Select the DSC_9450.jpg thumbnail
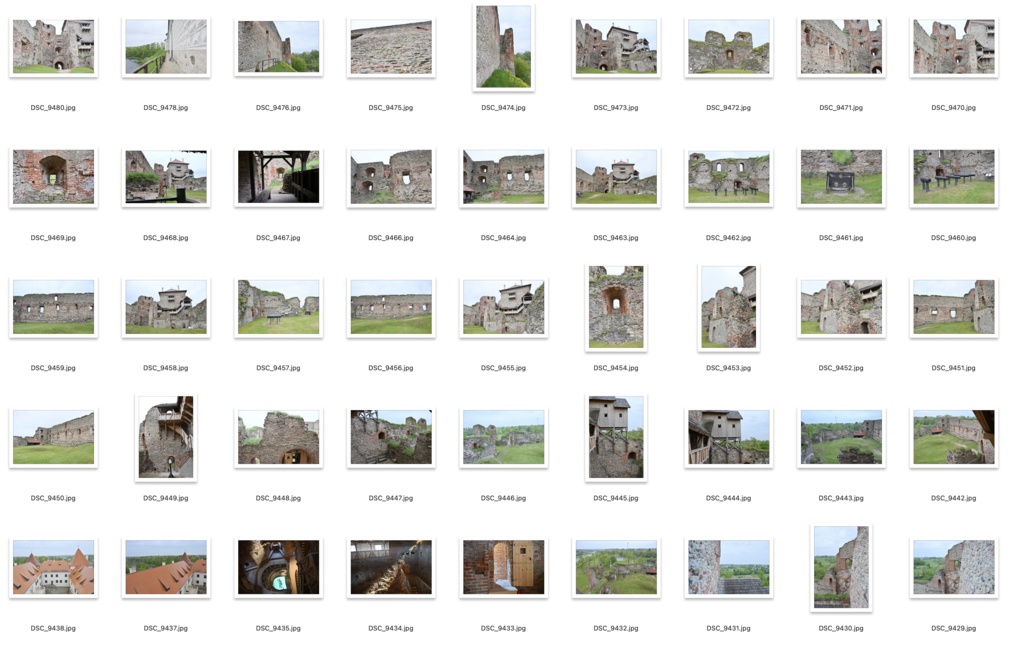Image resolution: width=1024 pixels, height=648 pixels. point(54,437)
